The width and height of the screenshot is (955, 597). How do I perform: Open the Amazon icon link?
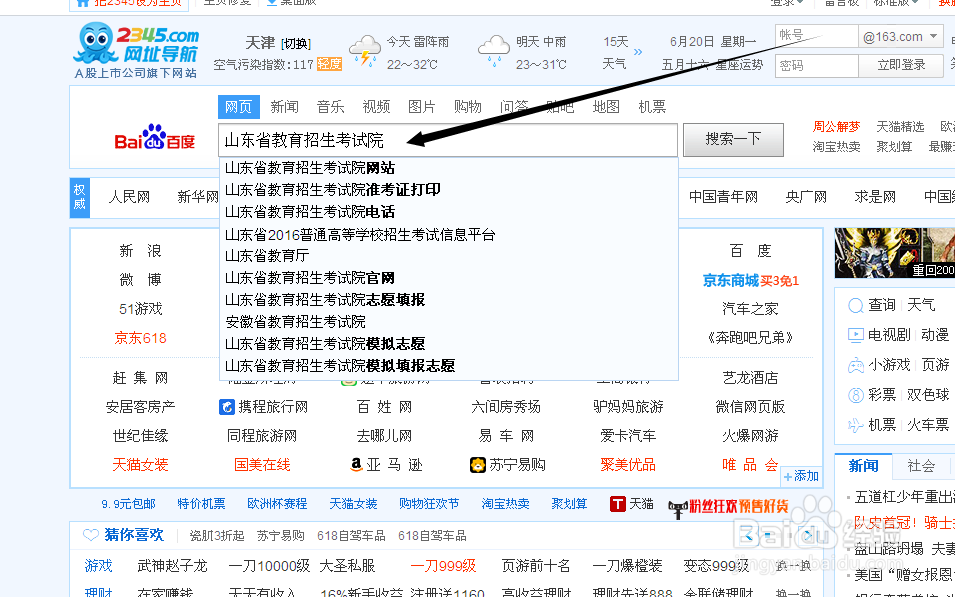coord(356,465)
